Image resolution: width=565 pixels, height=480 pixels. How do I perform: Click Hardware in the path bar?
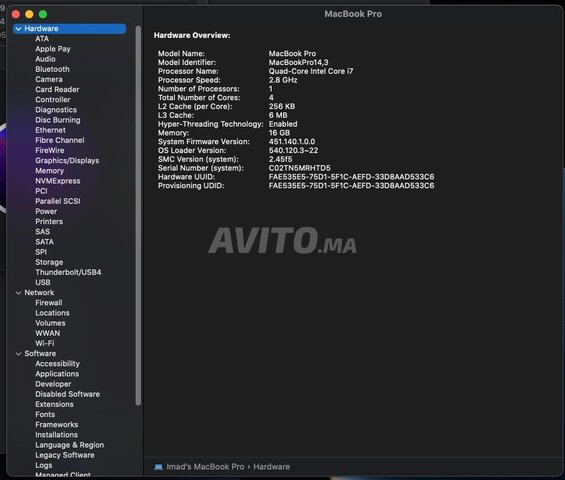click(x=271, y=467)
